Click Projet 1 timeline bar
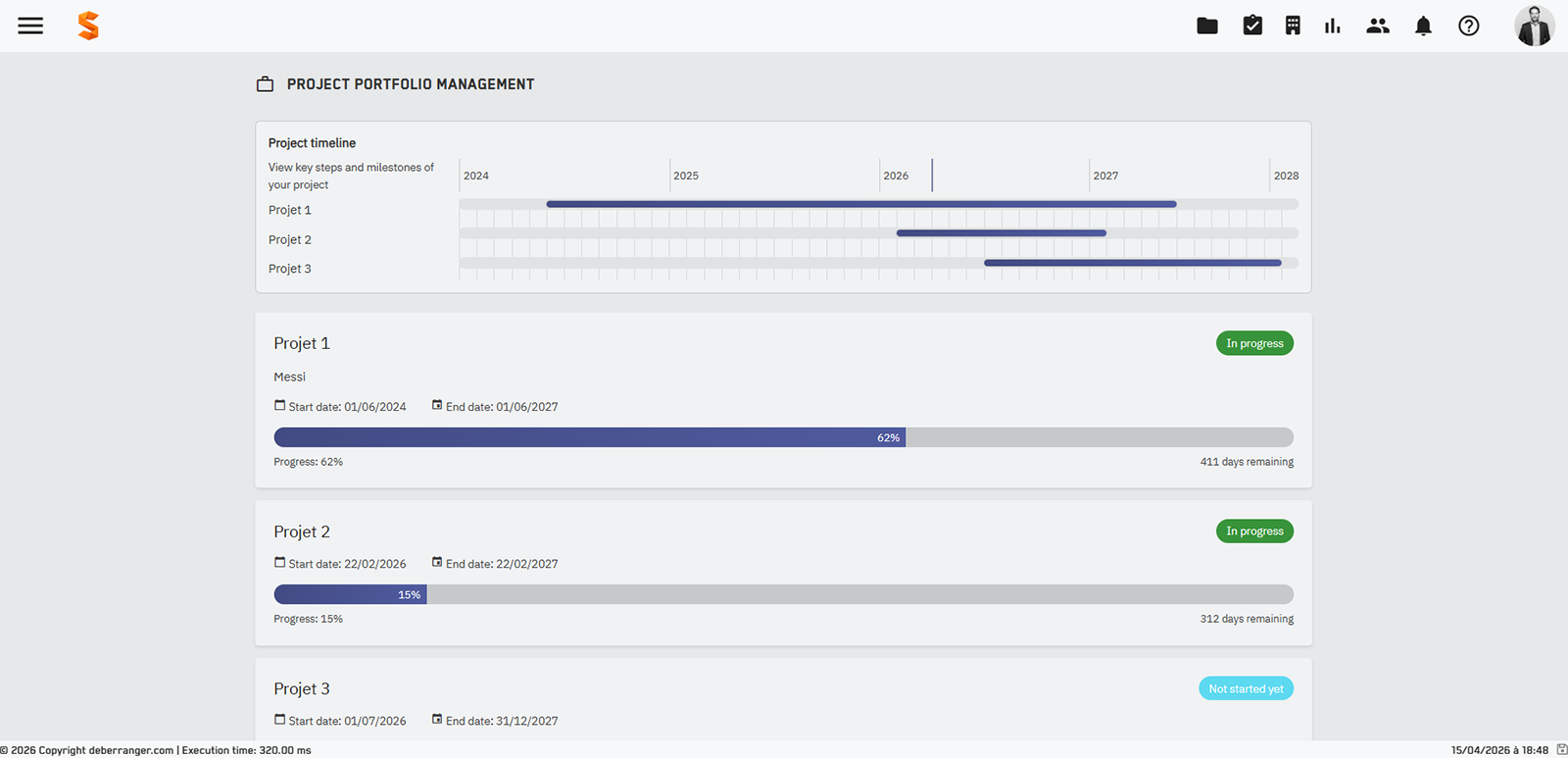This screenshot has height=758, width=1568. tap(861, 204)
